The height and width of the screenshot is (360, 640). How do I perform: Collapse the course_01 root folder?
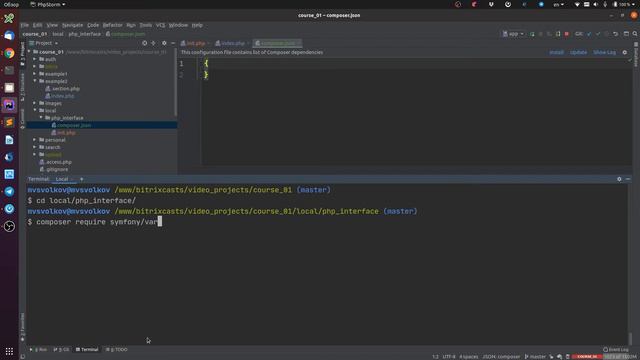(x=29, y=52)
